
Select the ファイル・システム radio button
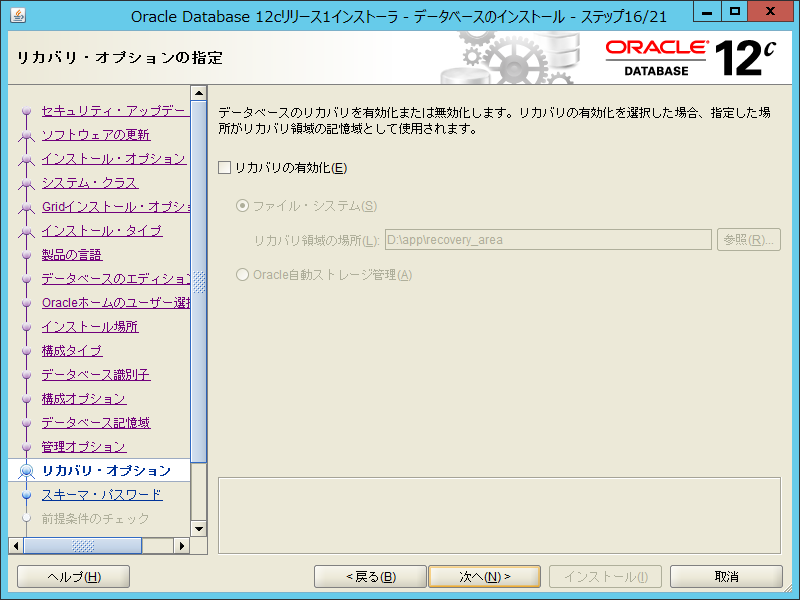(242, 206)
